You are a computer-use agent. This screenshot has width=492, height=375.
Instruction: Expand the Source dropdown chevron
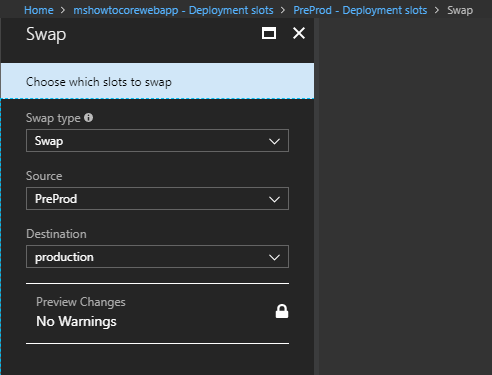[274, 199]
